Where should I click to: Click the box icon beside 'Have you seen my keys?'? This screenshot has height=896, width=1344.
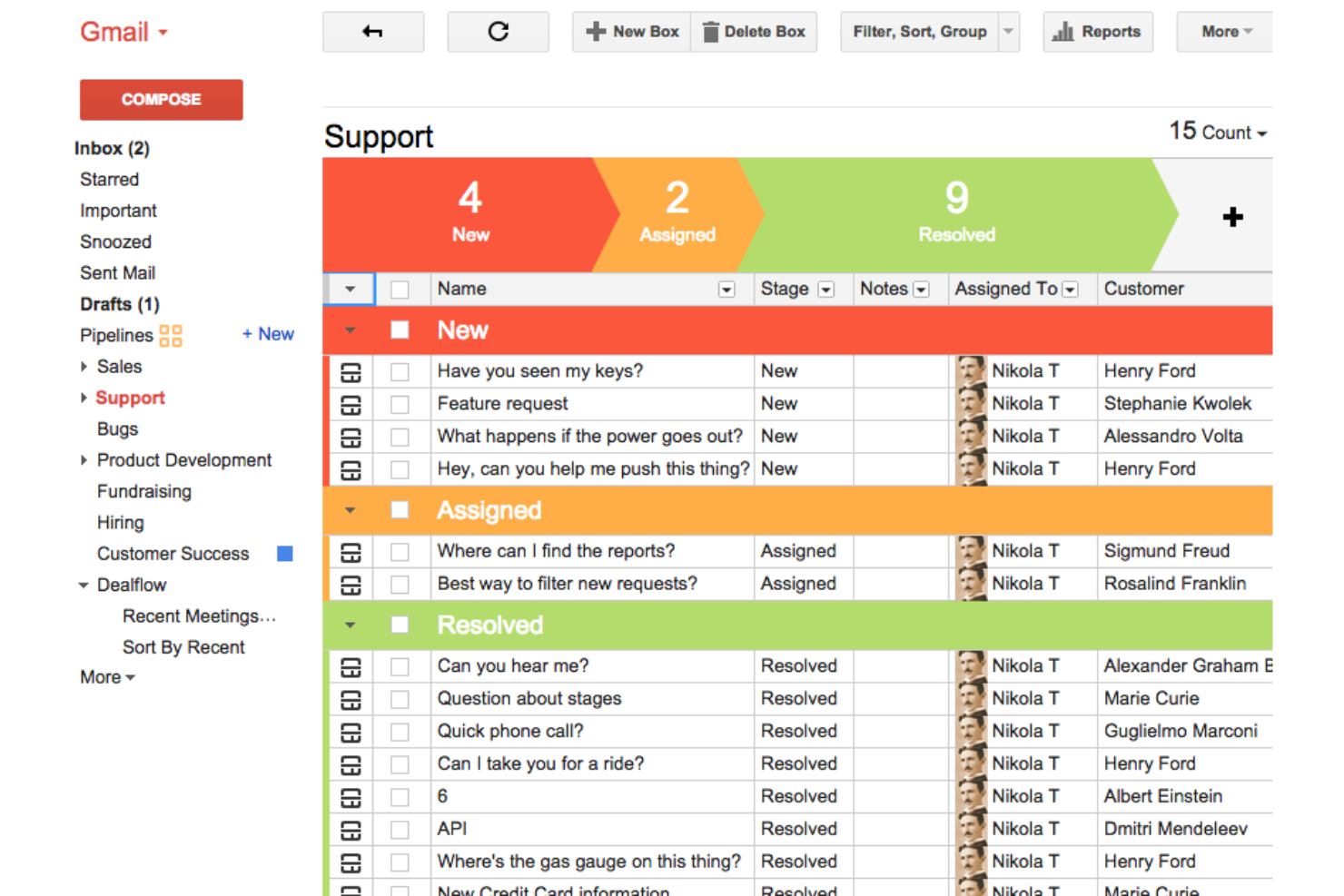point(351,371)
